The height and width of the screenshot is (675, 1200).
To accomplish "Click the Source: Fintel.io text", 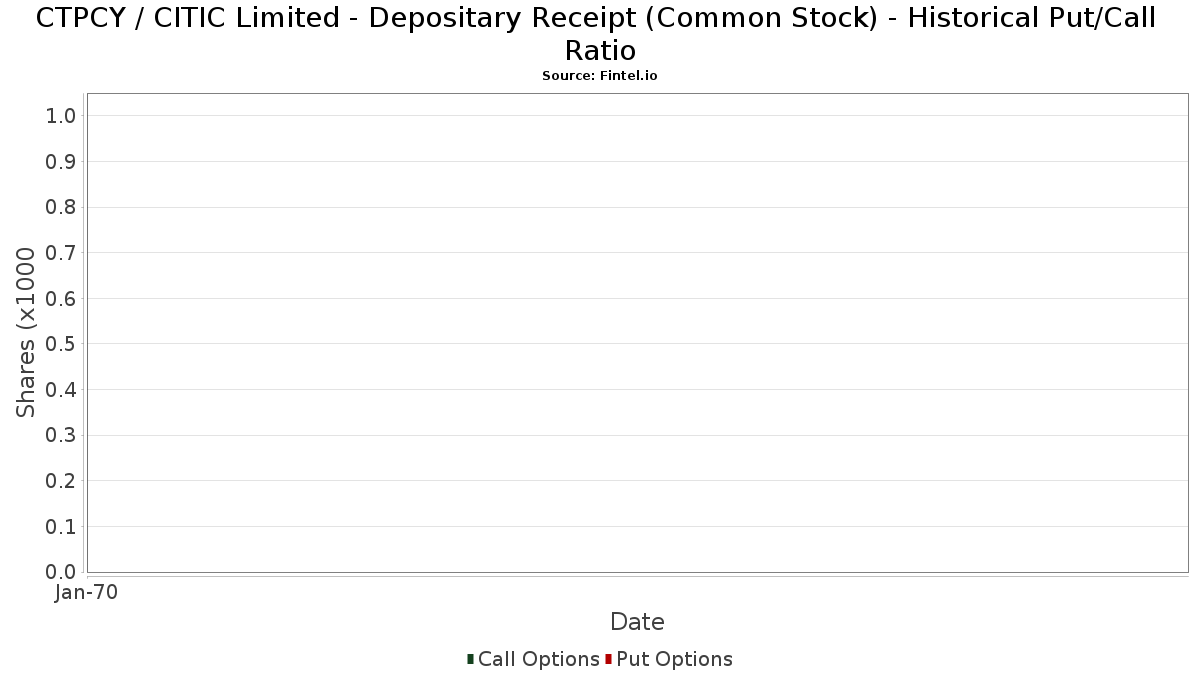I will coord(600,76).
